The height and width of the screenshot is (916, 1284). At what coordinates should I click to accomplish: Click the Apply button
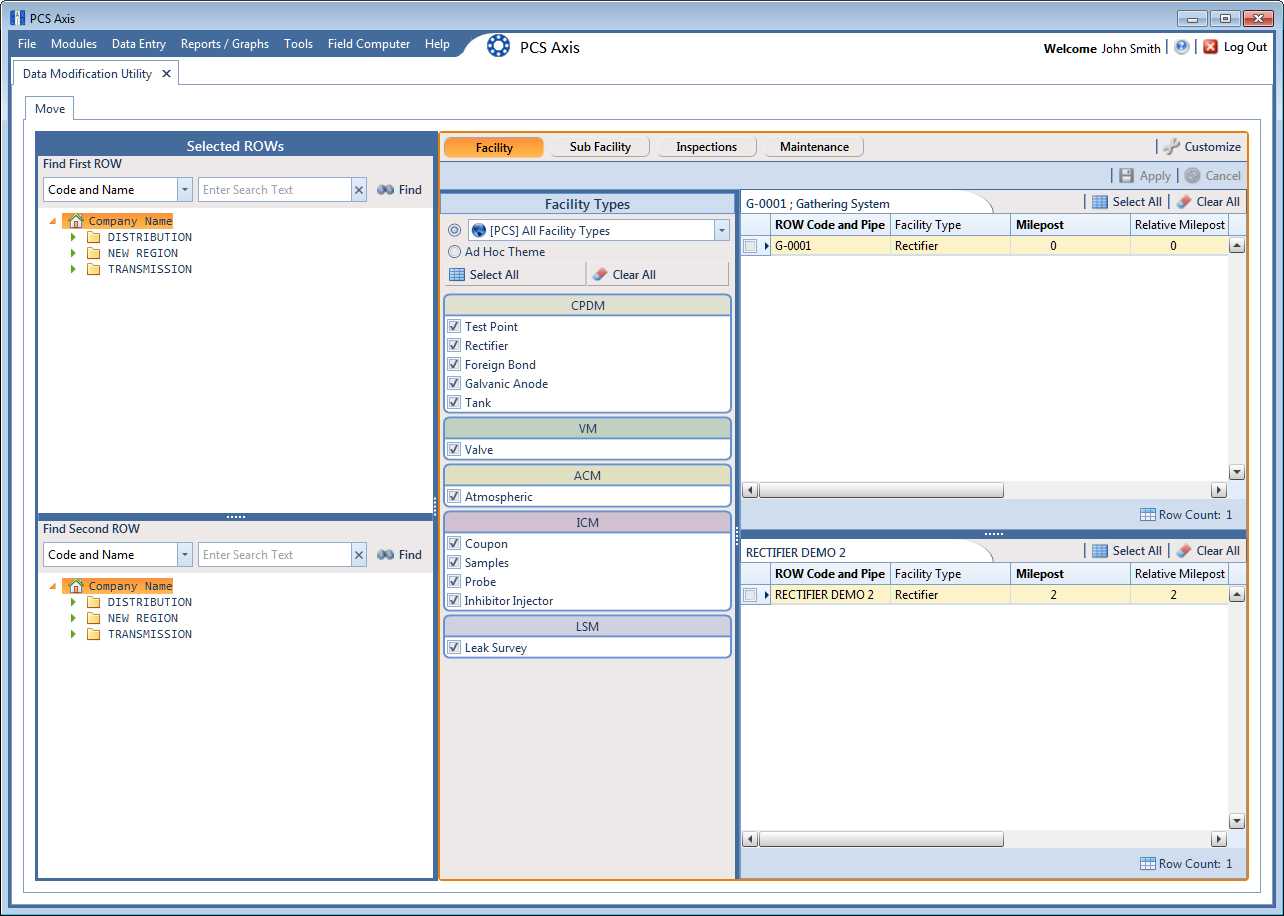click(1144, 176)
